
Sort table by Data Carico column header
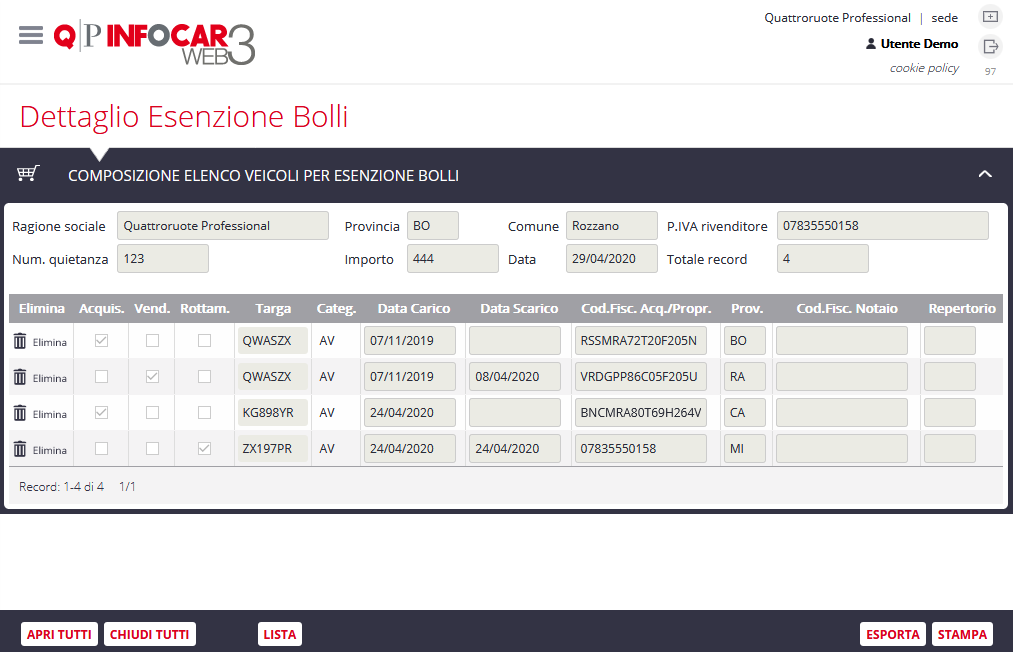tap(413, 309)
